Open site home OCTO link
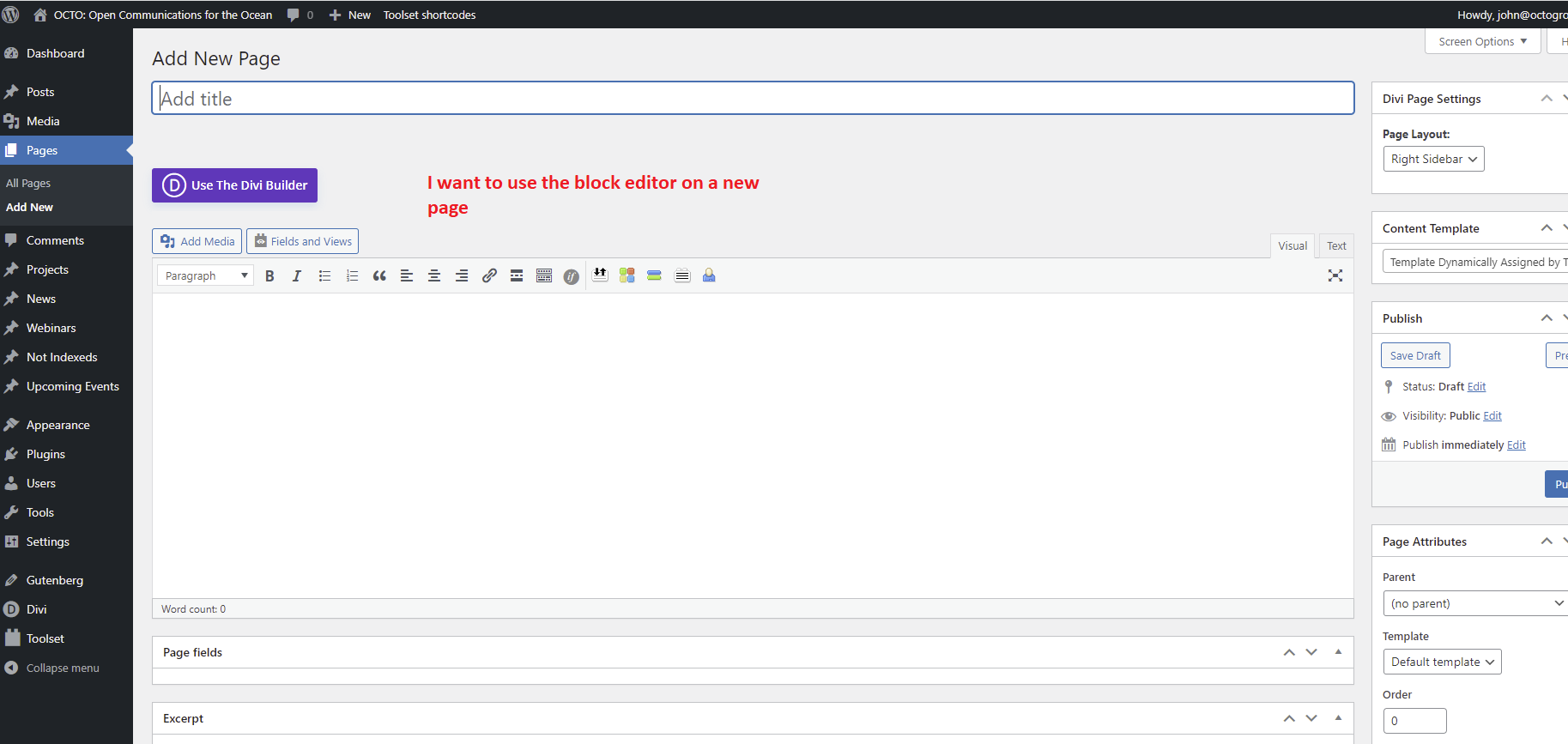 [x=153, y=15]
